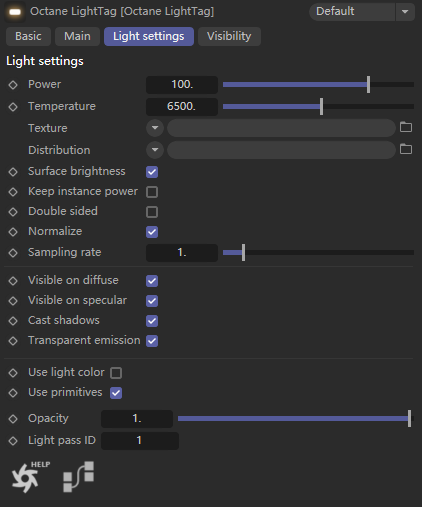
Task: Select the Light settings tab
Action: tap(149, 36)
